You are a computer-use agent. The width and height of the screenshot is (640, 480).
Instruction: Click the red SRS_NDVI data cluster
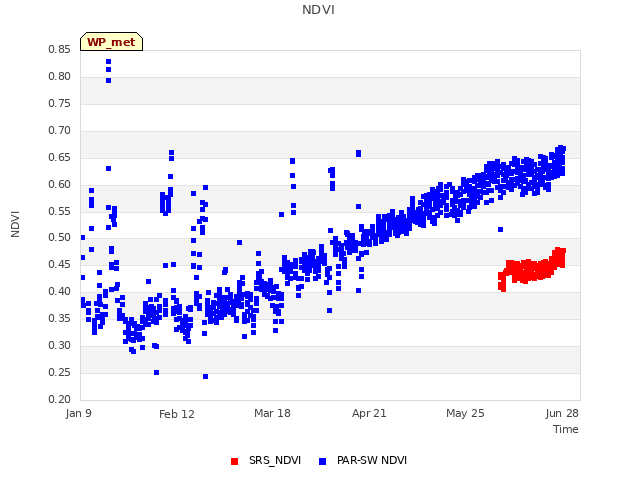point(532,269)
